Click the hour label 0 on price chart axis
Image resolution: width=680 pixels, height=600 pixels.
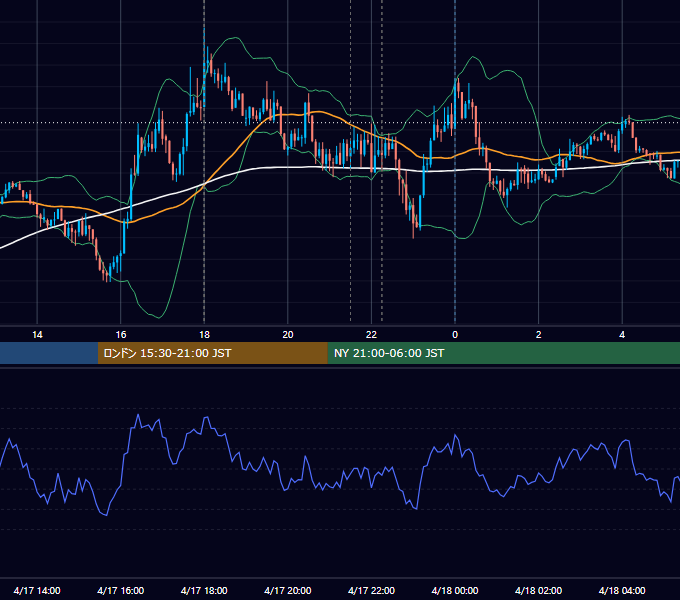[455, 335]
